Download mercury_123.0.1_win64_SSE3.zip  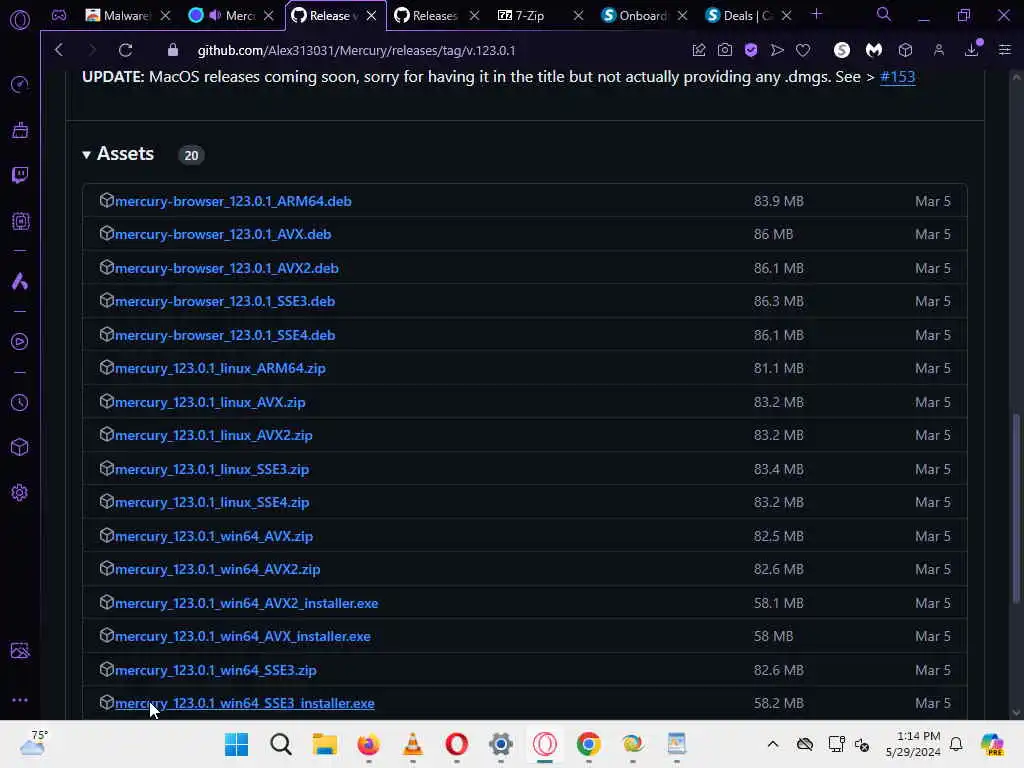coord(216,670)
